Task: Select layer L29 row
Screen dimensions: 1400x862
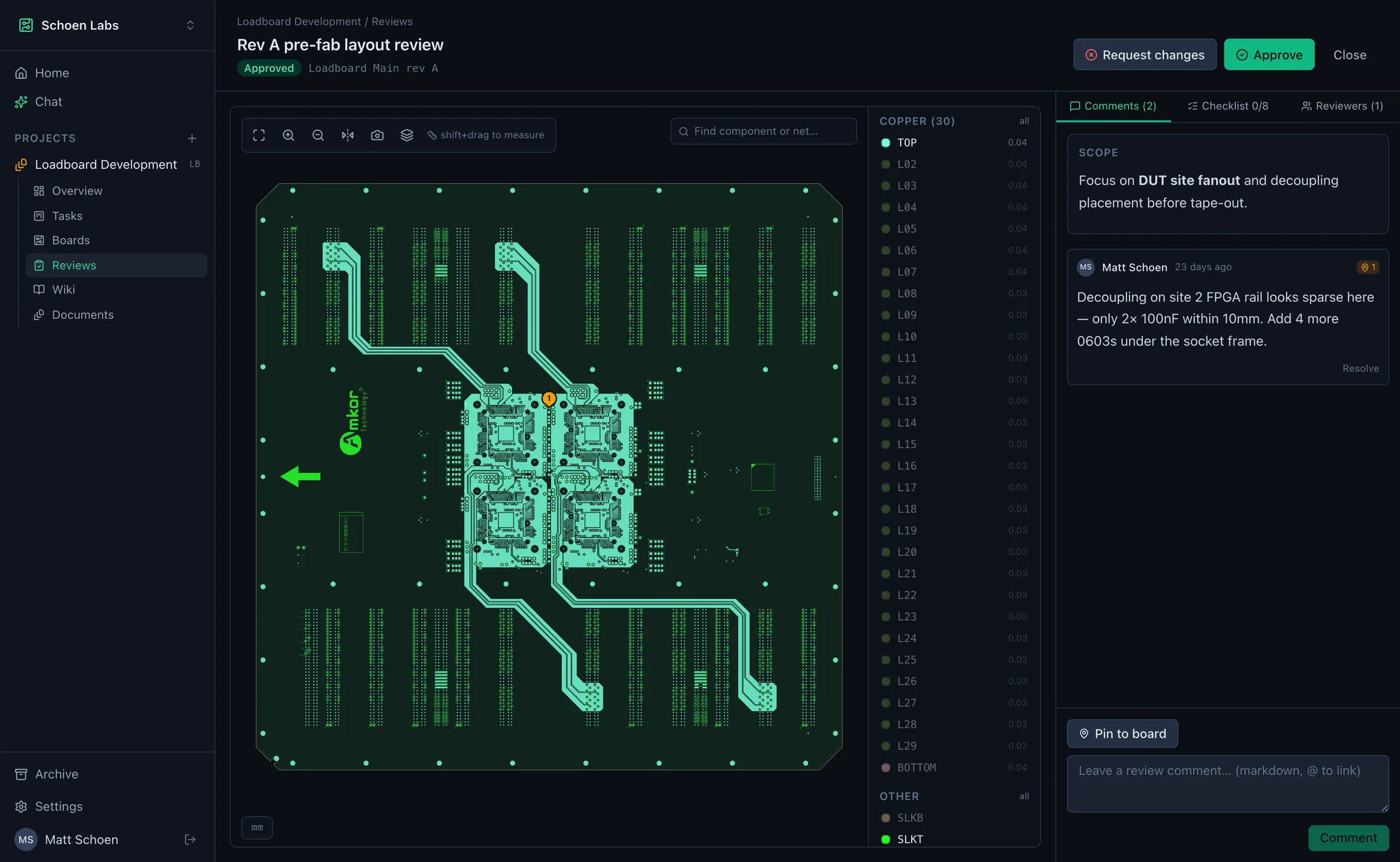Action: point(953,745)
